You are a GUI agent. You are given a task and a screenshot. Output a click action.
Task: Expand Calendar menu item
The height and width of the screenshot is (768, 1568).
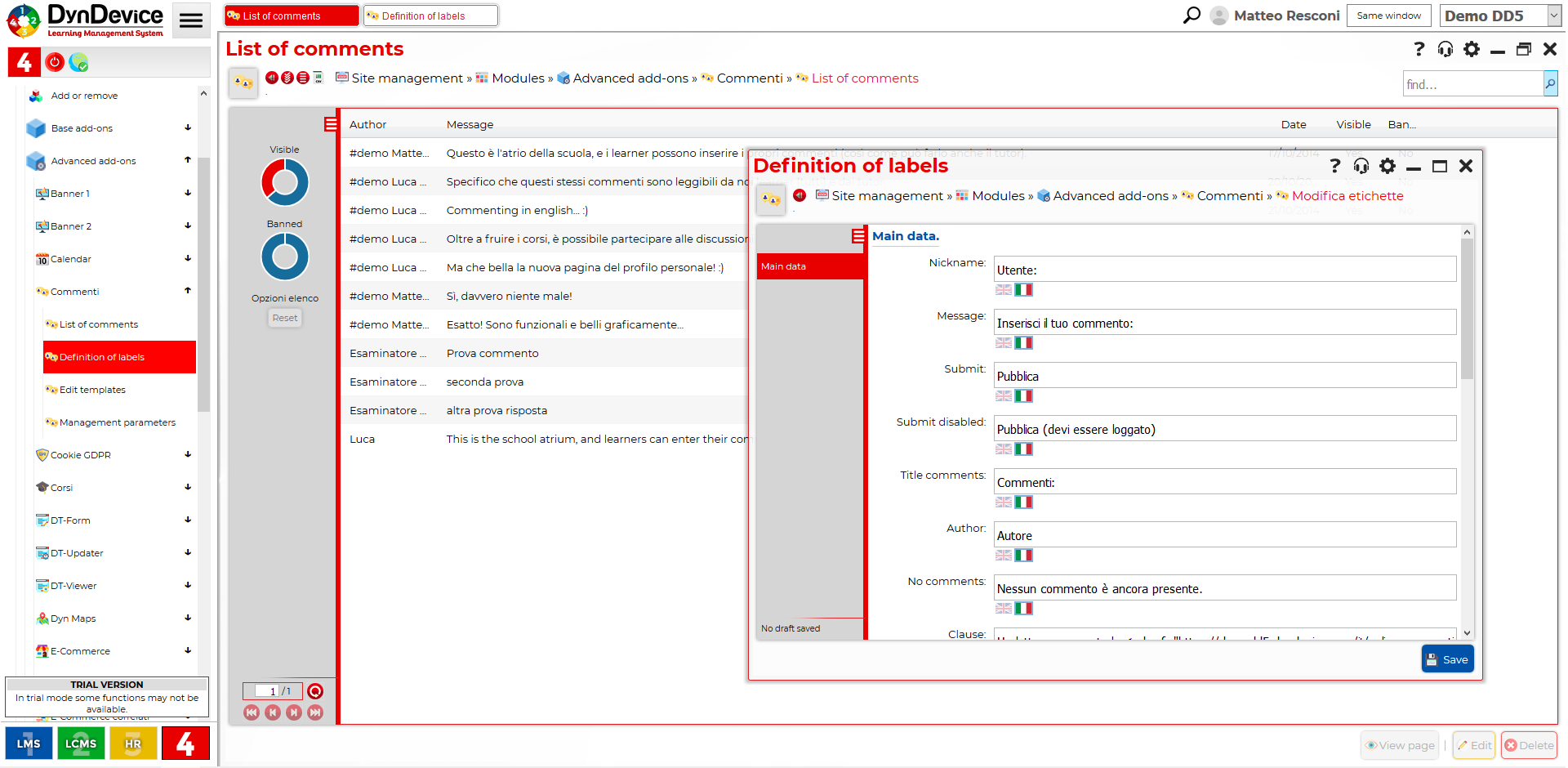188,258
